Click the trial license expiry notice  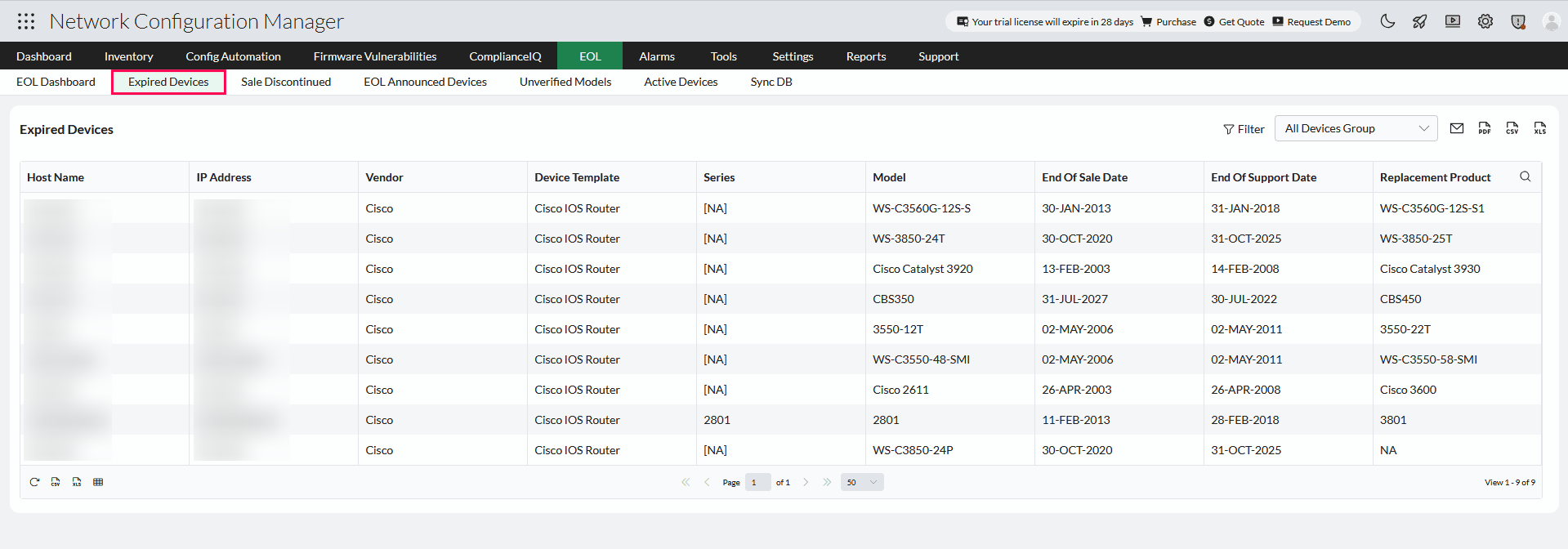(1045, 22)
